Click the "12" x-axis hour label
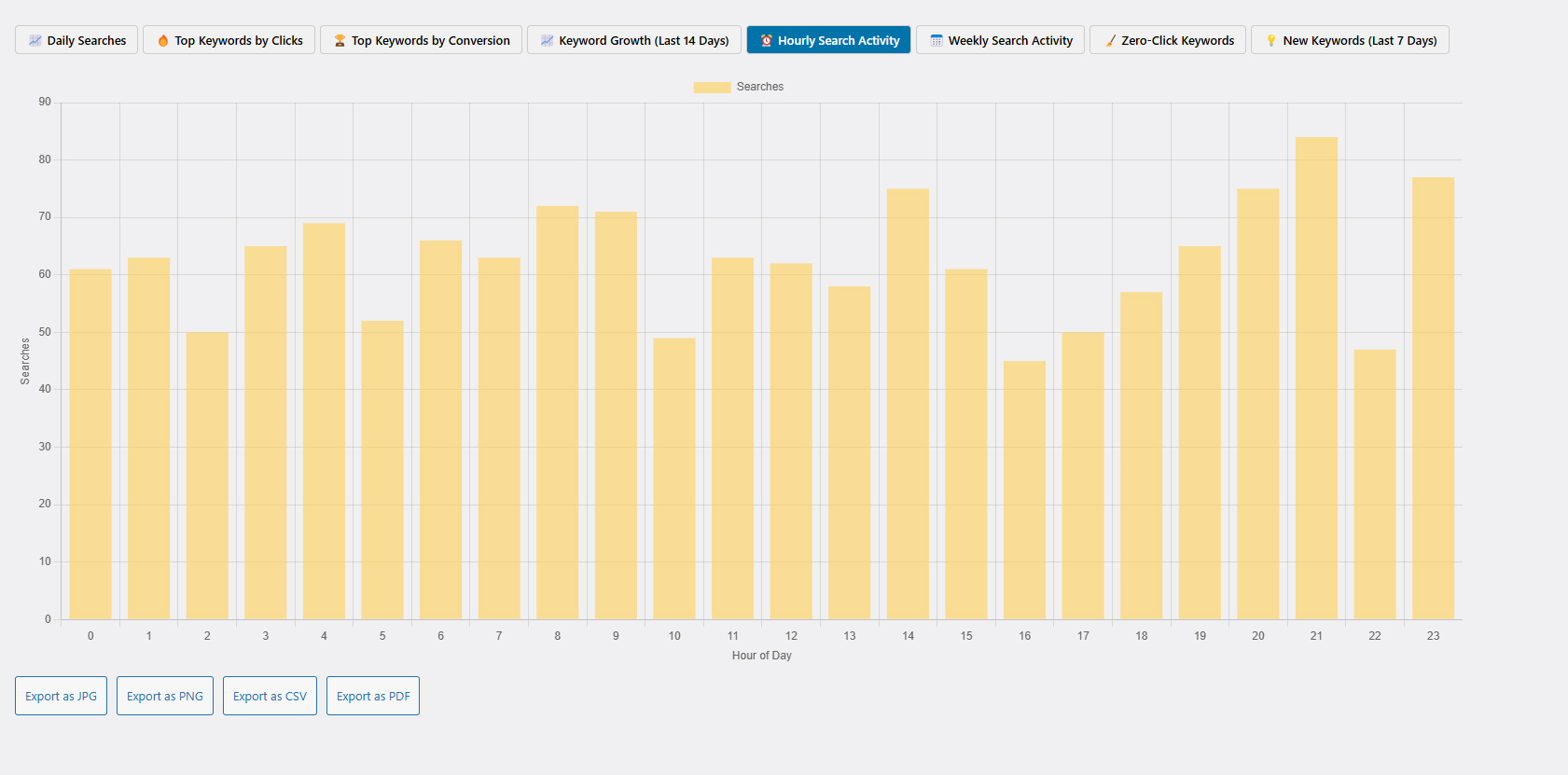Screen dimensions: 1568x775 [x=791, y=636]
